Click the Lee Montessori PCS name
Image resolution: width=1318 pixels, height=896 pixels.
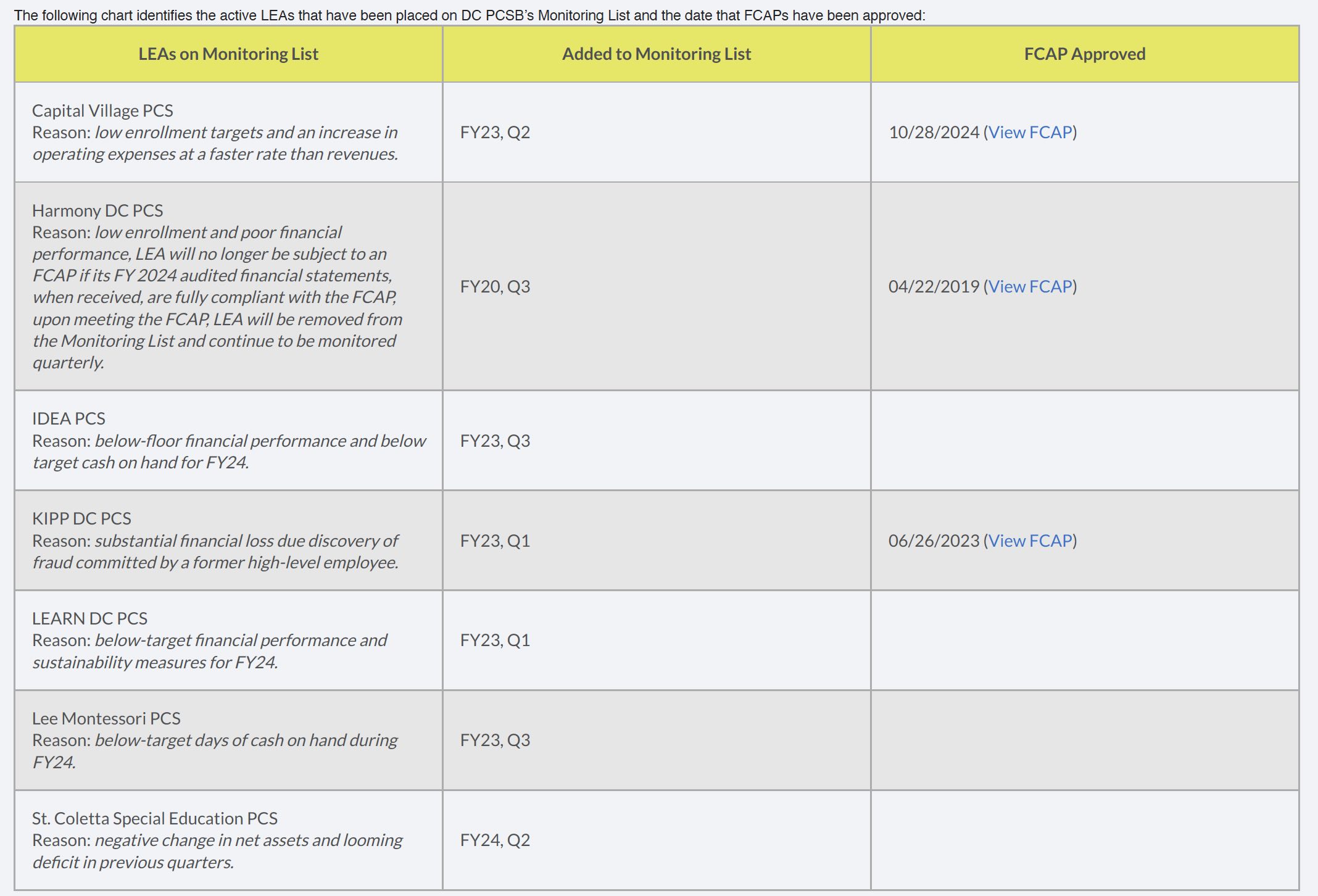[106, 719]
